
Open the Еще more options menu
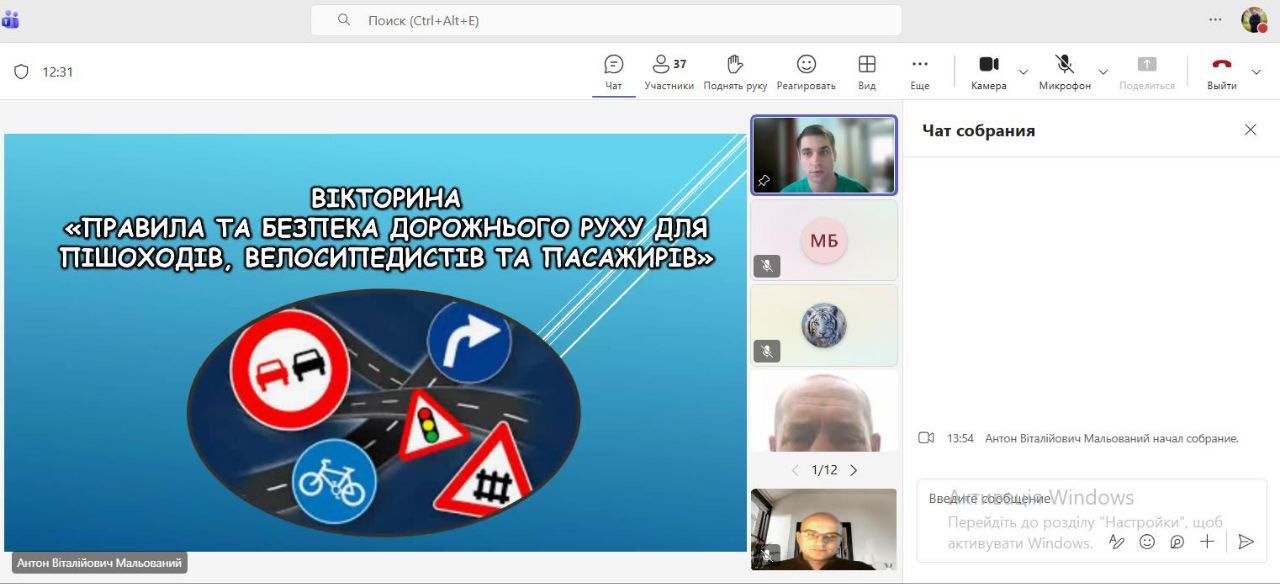pyautogui.click(x=920, y=72)
